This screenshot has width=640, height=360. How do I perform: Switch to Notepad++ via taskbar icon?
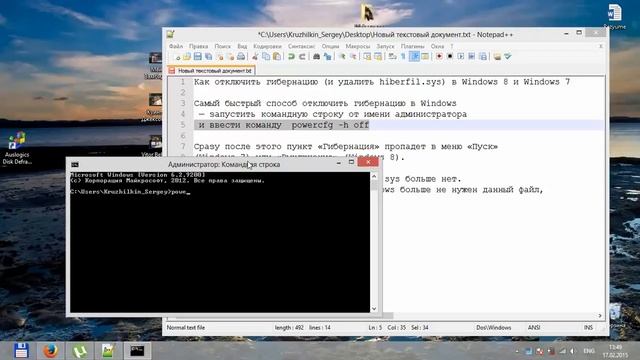point(108,351)
